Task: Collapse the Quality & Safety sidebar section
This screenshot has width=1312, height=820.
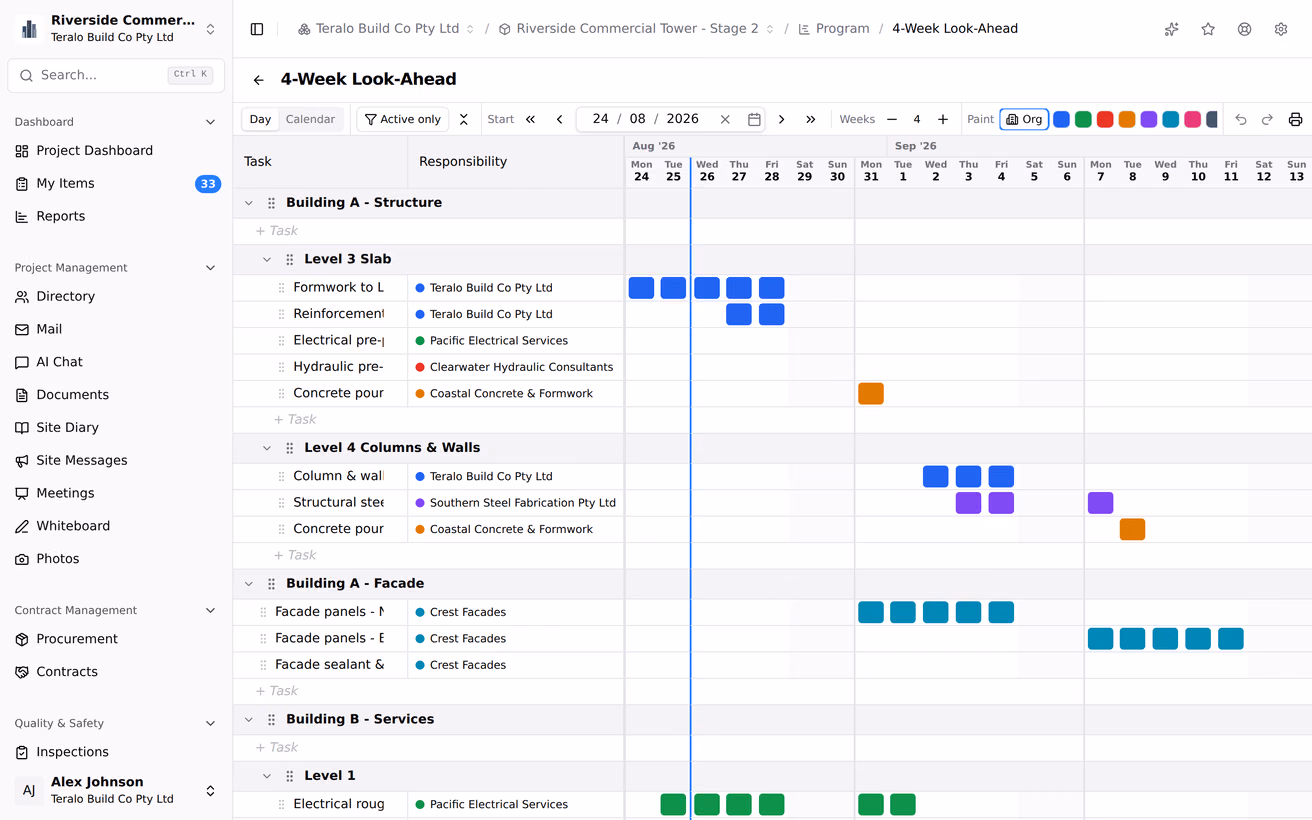Action: (210, 723)
